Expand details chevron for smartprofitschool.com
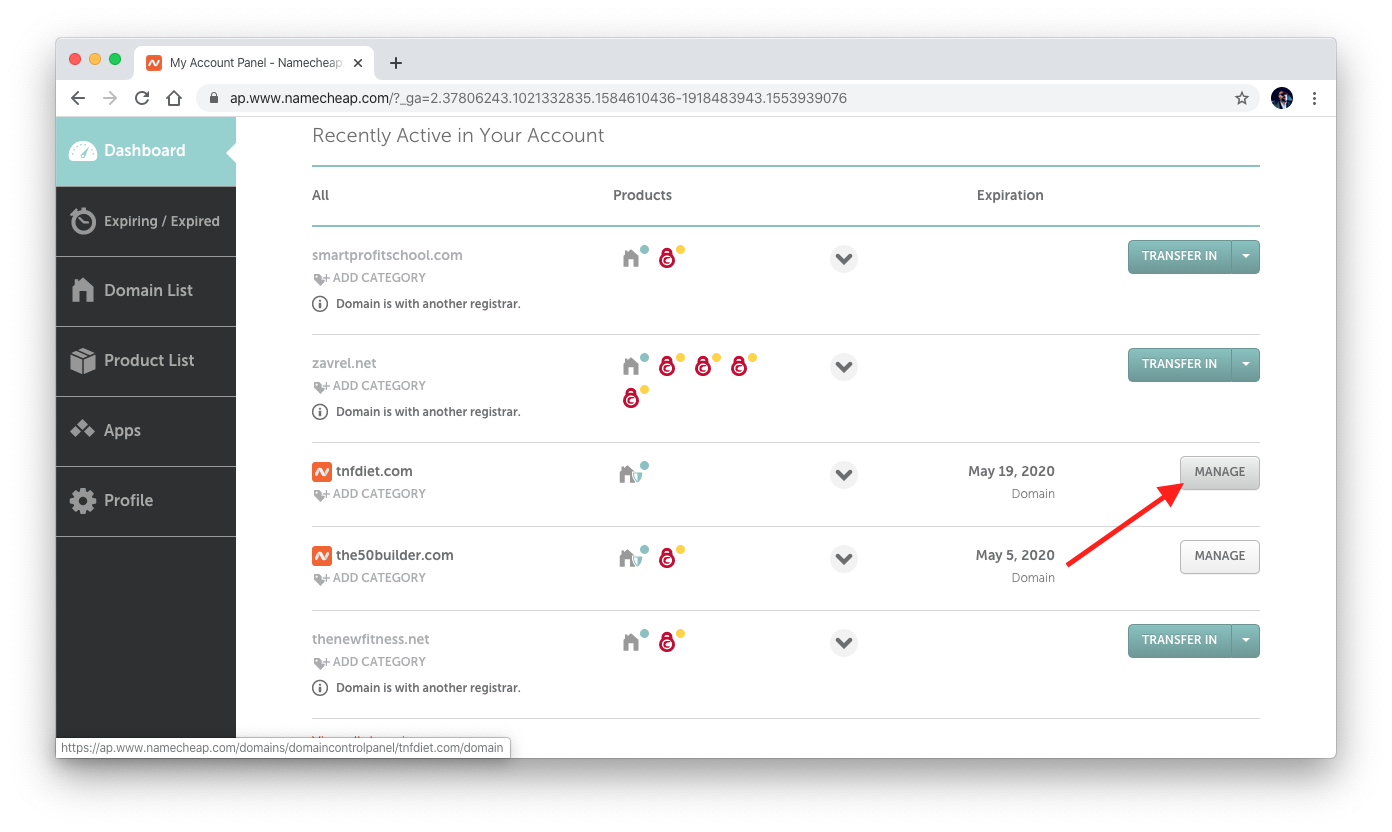The width and height of the screenshot is (1392, 832). point(844,259)
